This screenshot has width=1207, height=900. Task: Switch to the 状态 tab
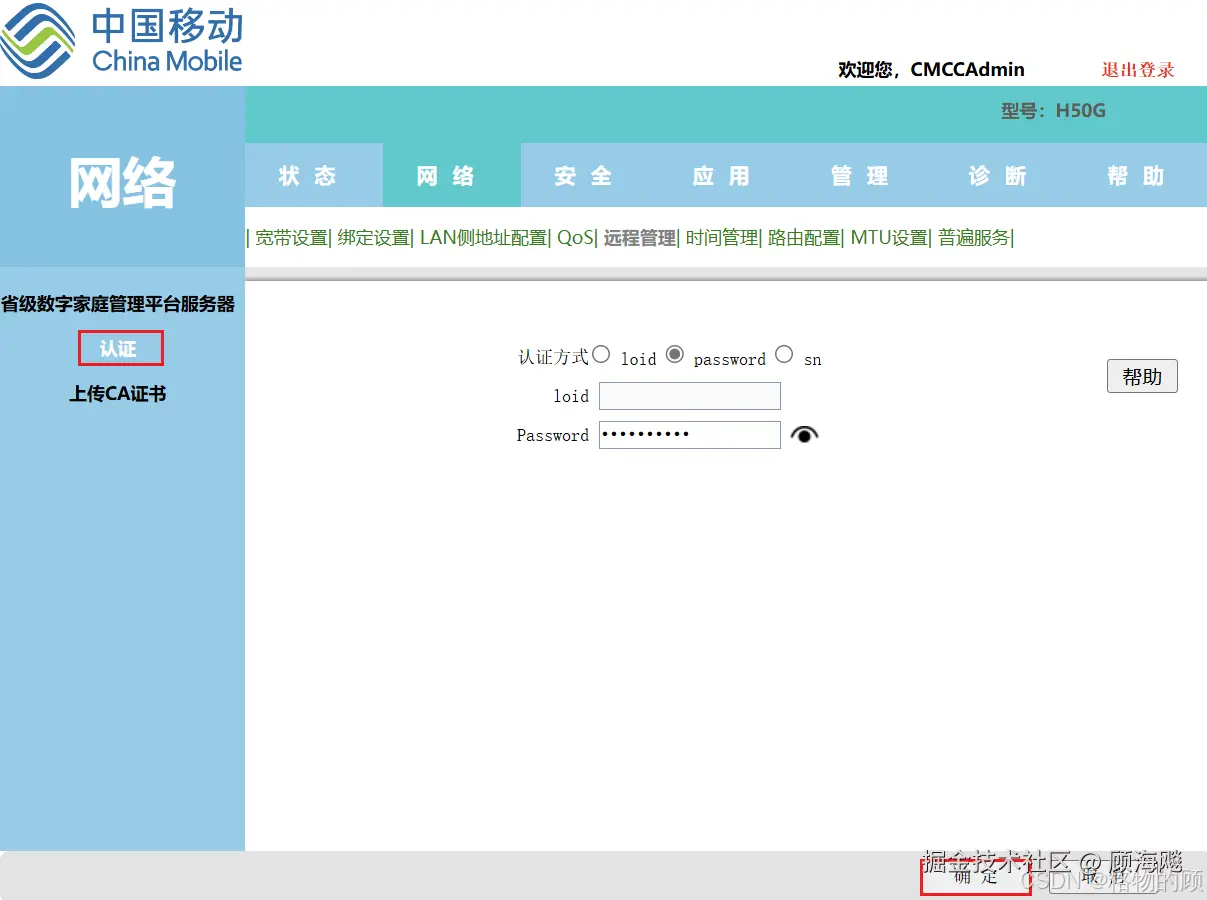click(x=313, y=175)
